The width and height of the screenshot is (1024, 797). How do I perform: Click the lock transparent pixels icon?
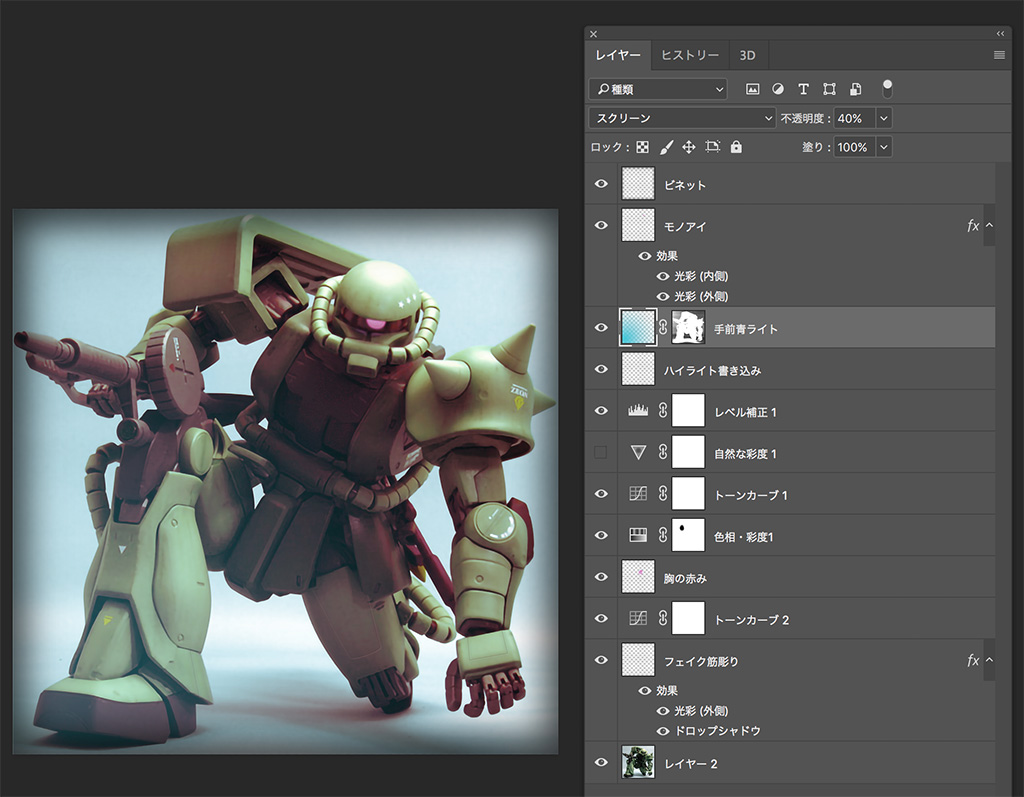(x=642, y=147)
